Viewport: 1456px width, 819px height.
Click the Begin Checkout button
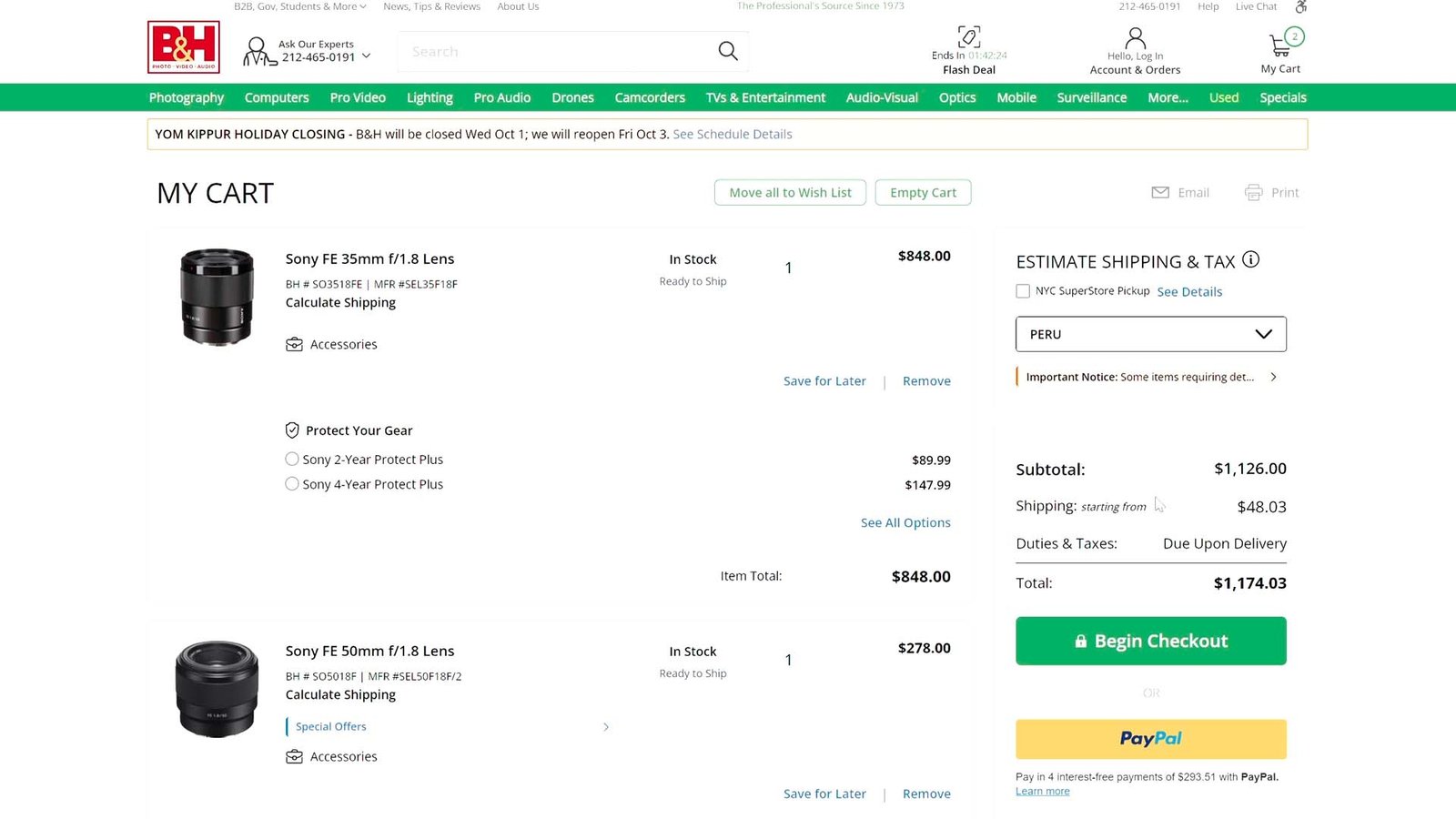[x=1150, y=641]
